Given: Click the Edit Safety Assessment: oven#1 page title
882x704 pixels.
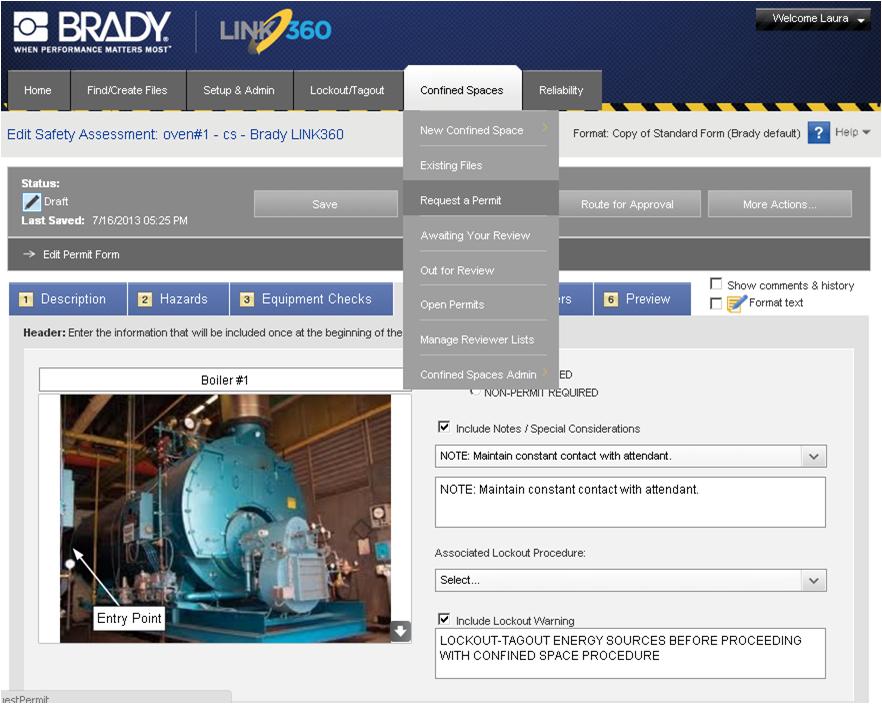Looking at the screenshot, I should (x=175, y=134).
